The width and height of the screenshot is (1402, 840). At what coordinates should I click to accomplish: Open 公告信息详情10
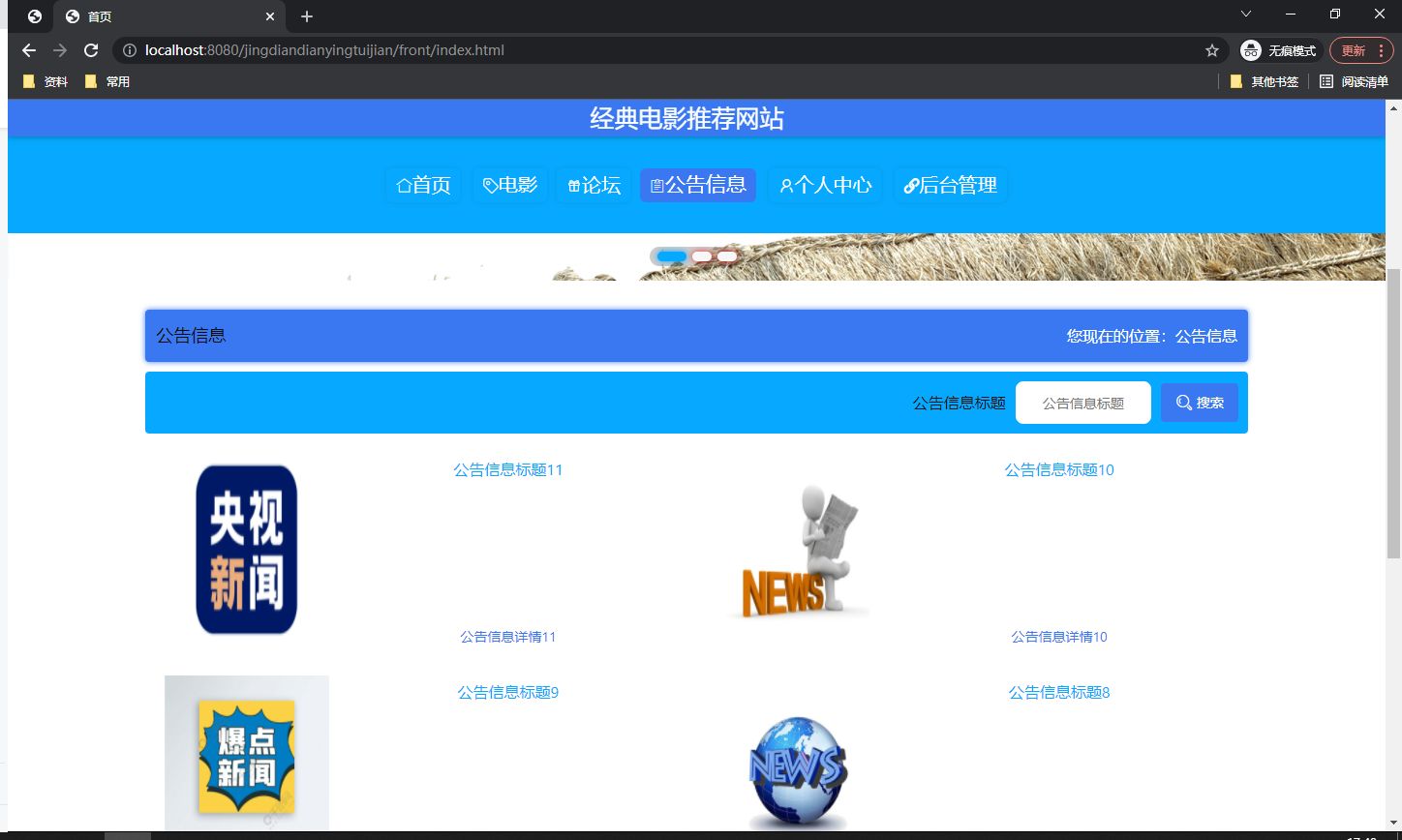click(1059, 636)
